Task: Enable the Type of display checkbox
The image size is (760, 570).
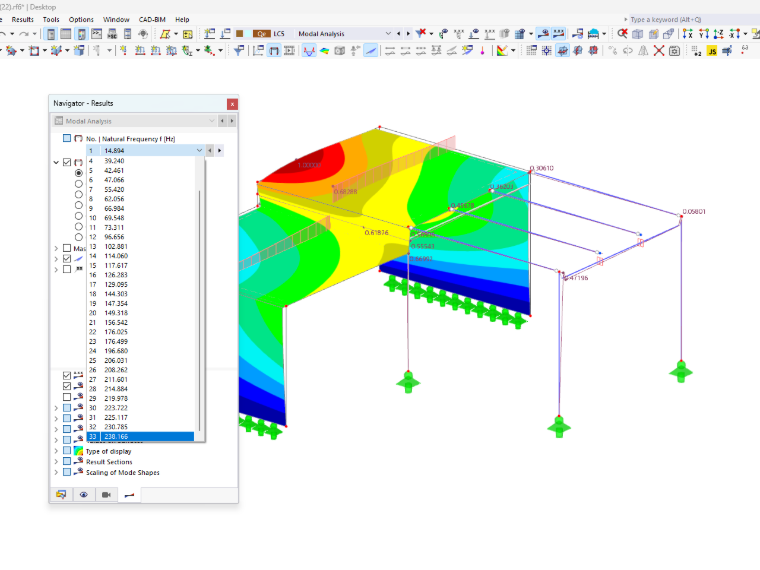Action: click(67, 451)
